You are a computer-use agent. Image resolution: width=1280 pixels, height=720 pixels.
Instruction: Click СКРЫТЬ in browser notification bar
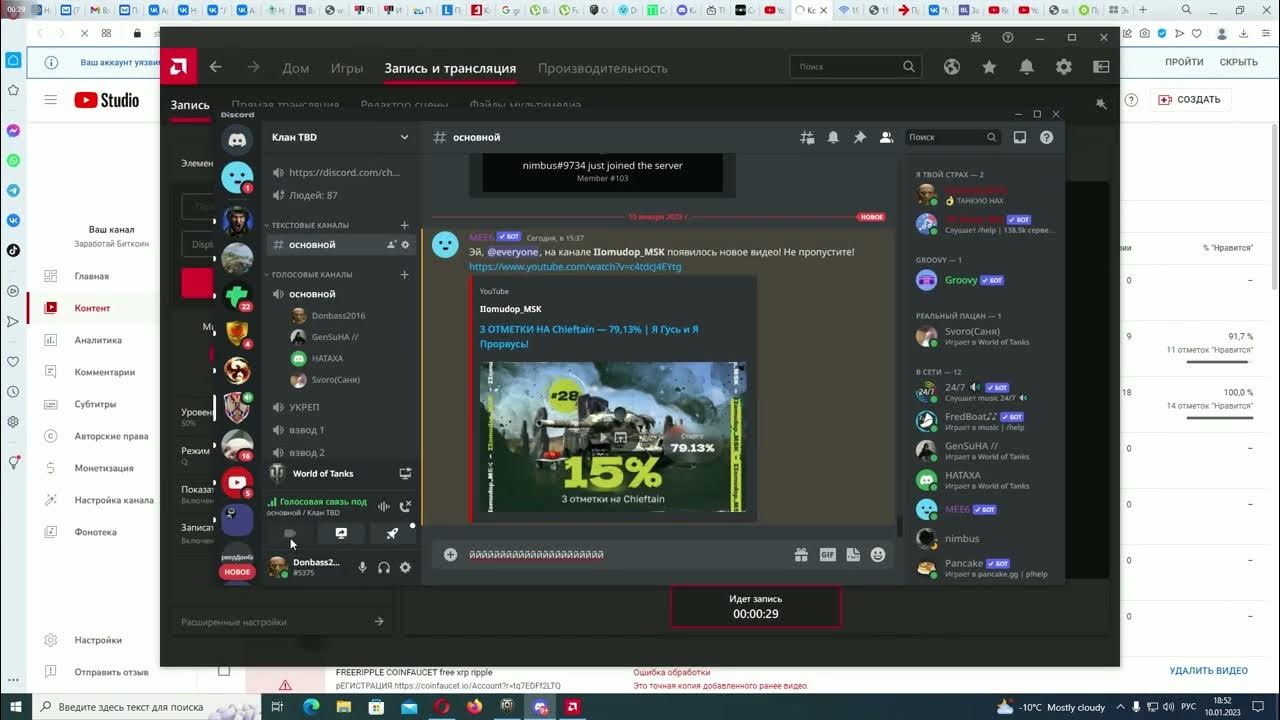1238,62
